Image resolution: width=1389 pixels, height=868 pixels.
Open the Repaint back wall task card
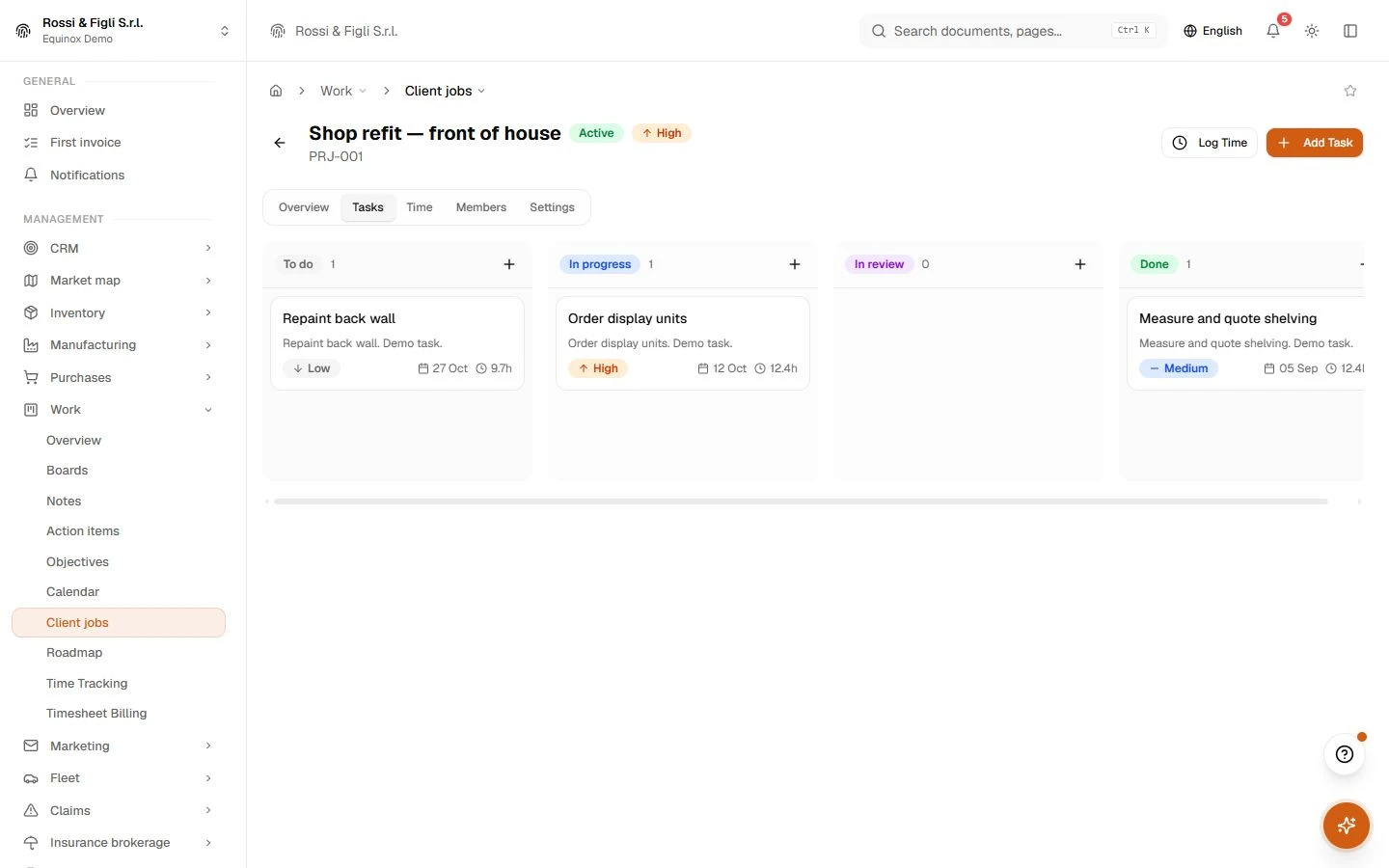(x=397, y=343)
